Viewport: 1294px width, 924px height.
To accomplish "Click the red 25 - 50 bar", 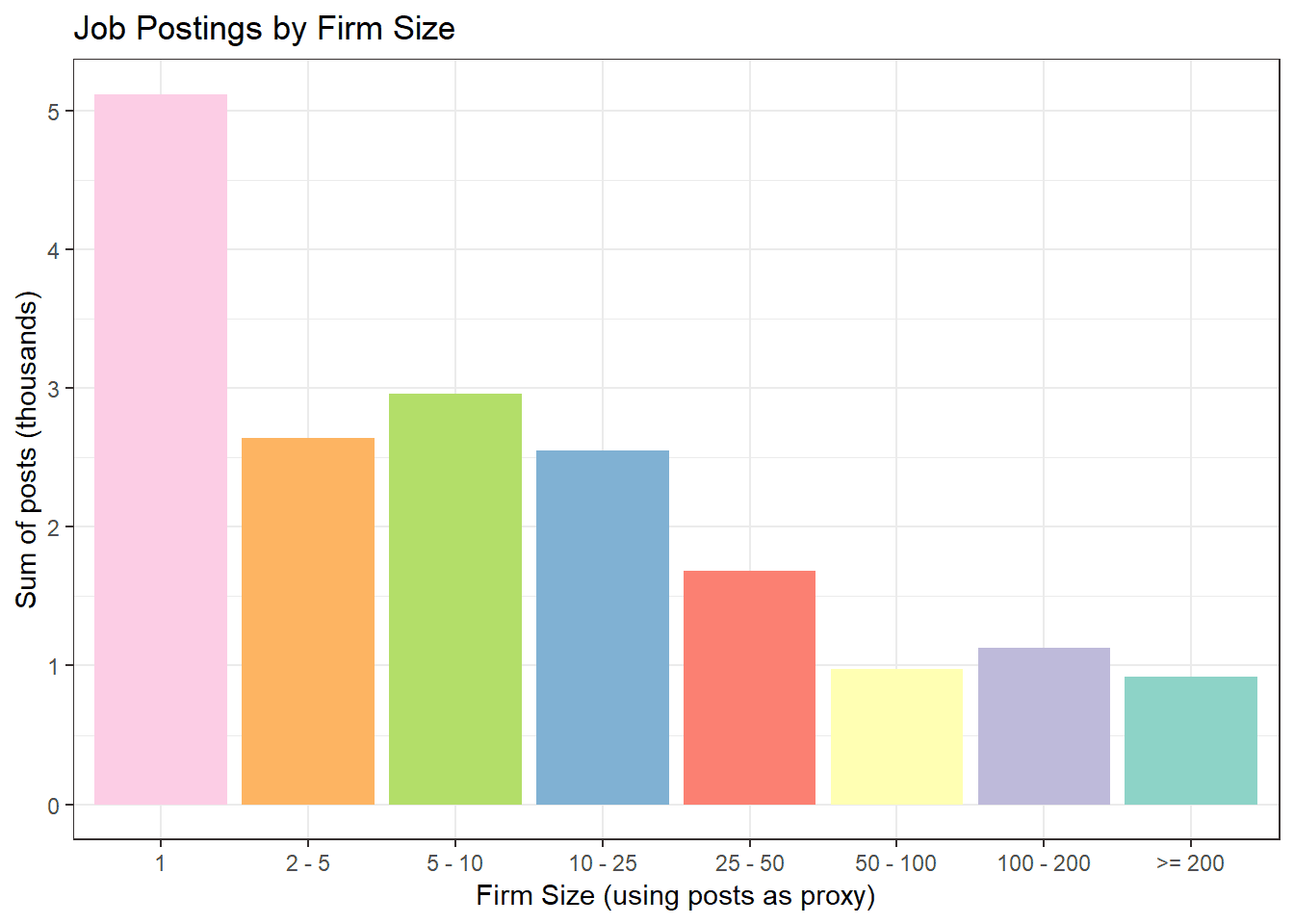I will coord(749,687).
